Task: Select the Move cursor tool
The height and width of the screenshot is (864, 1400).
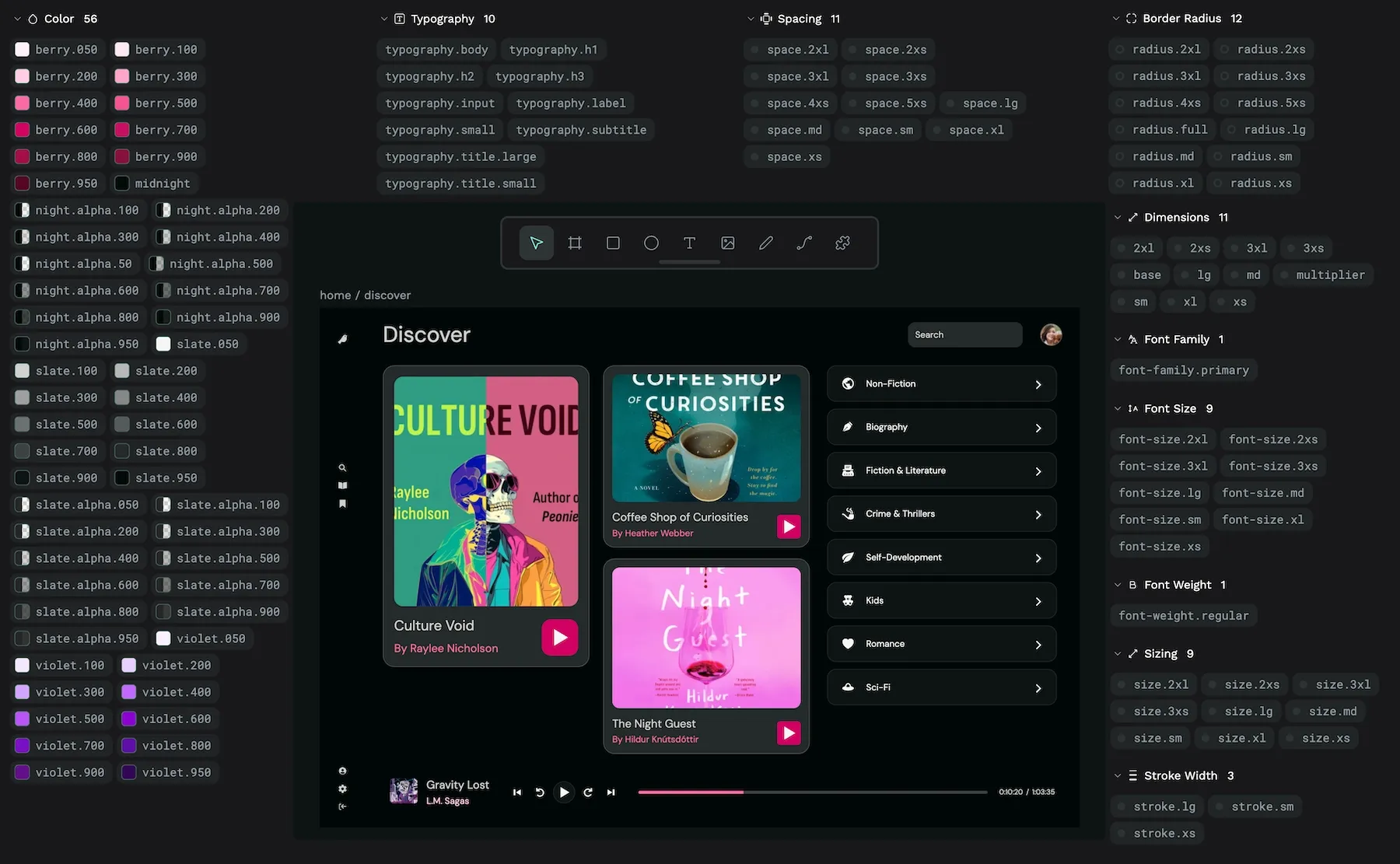Action: click(x=537, y=243)
